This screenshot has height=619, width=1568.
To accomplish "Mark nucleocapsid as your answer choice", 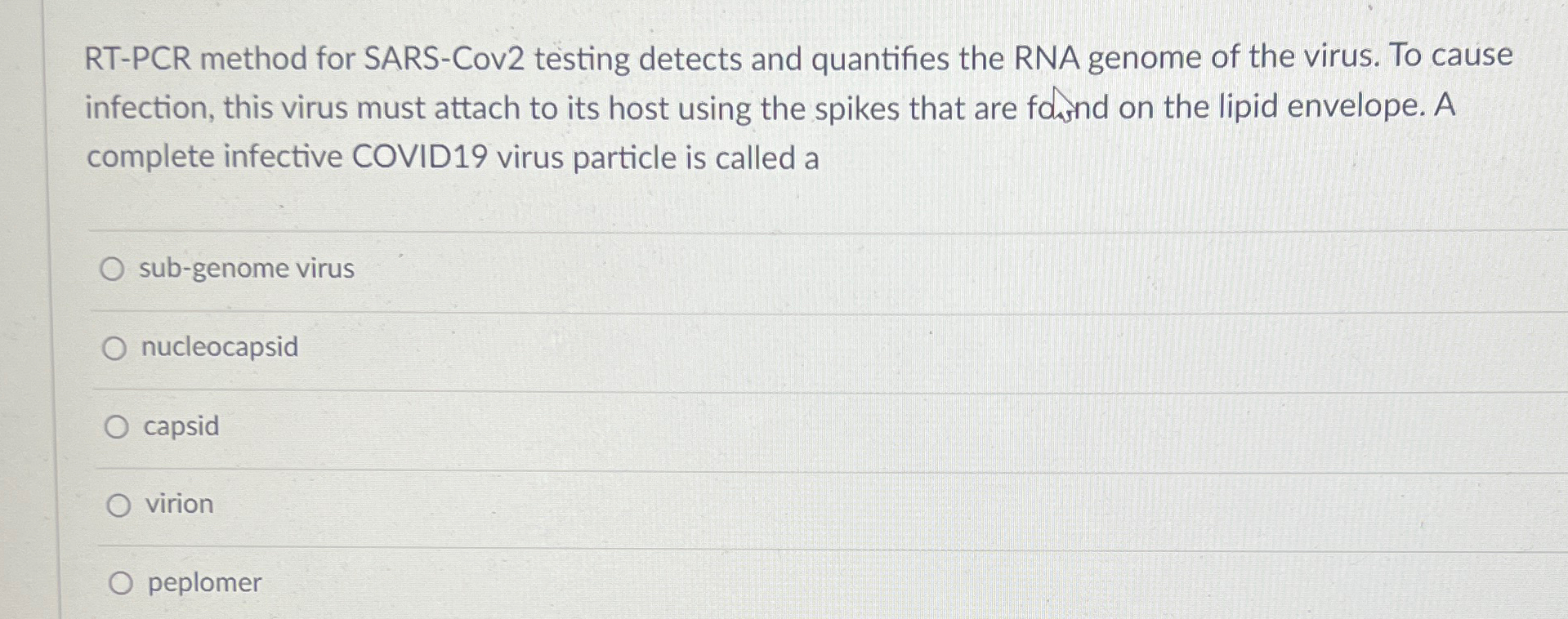I will [x=115, y=348].
